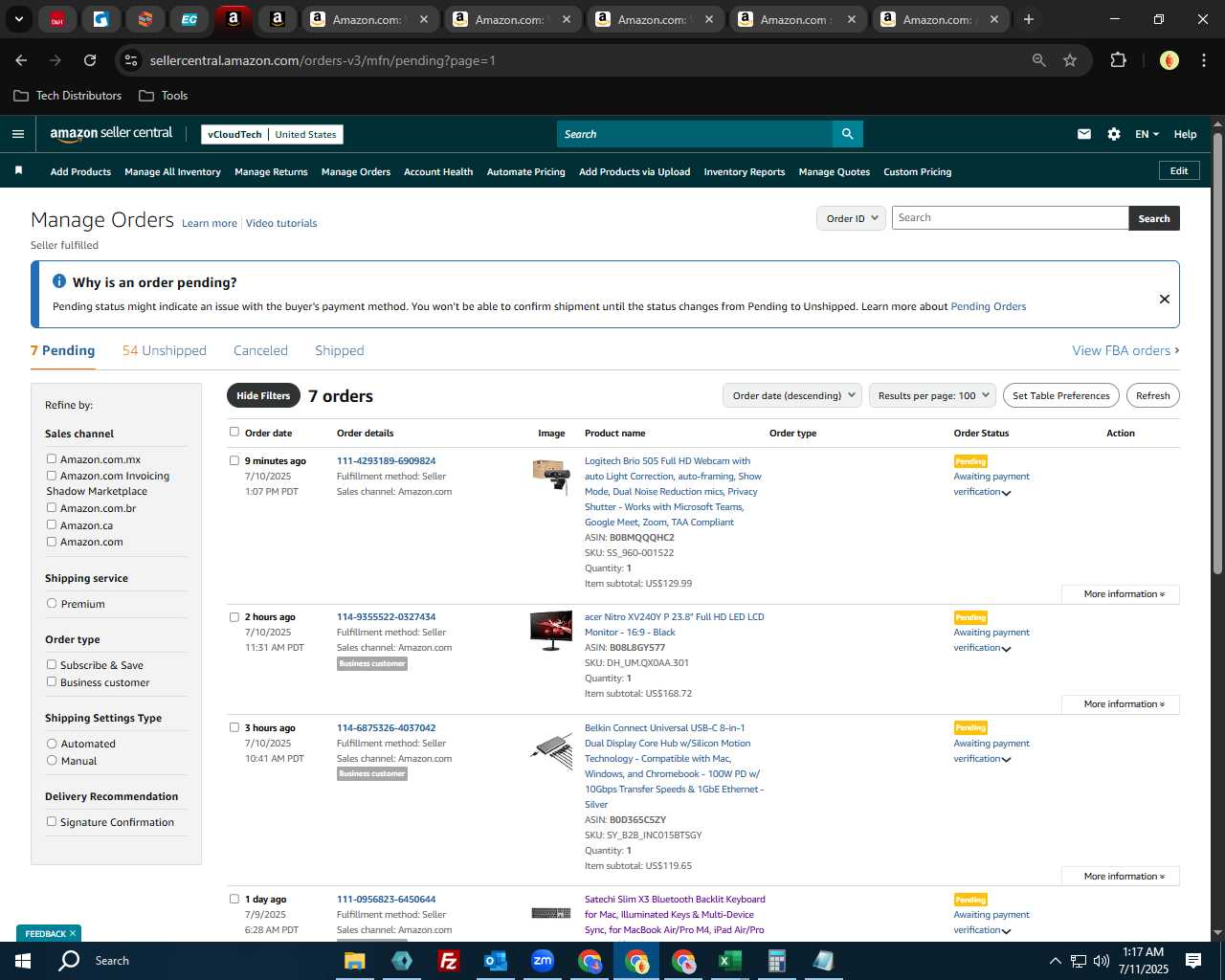Screen dimensions: 1225x980
Task: Click the Hide Filters button
Action: point(263,395)
